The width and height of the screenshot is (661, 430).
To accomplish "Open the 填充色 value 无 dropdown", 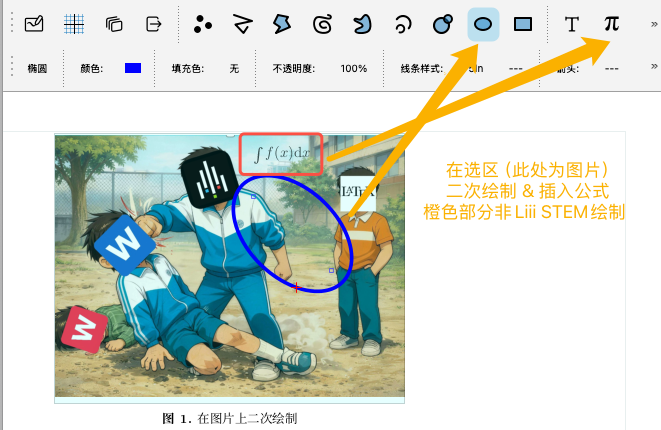I will point(234,68).
